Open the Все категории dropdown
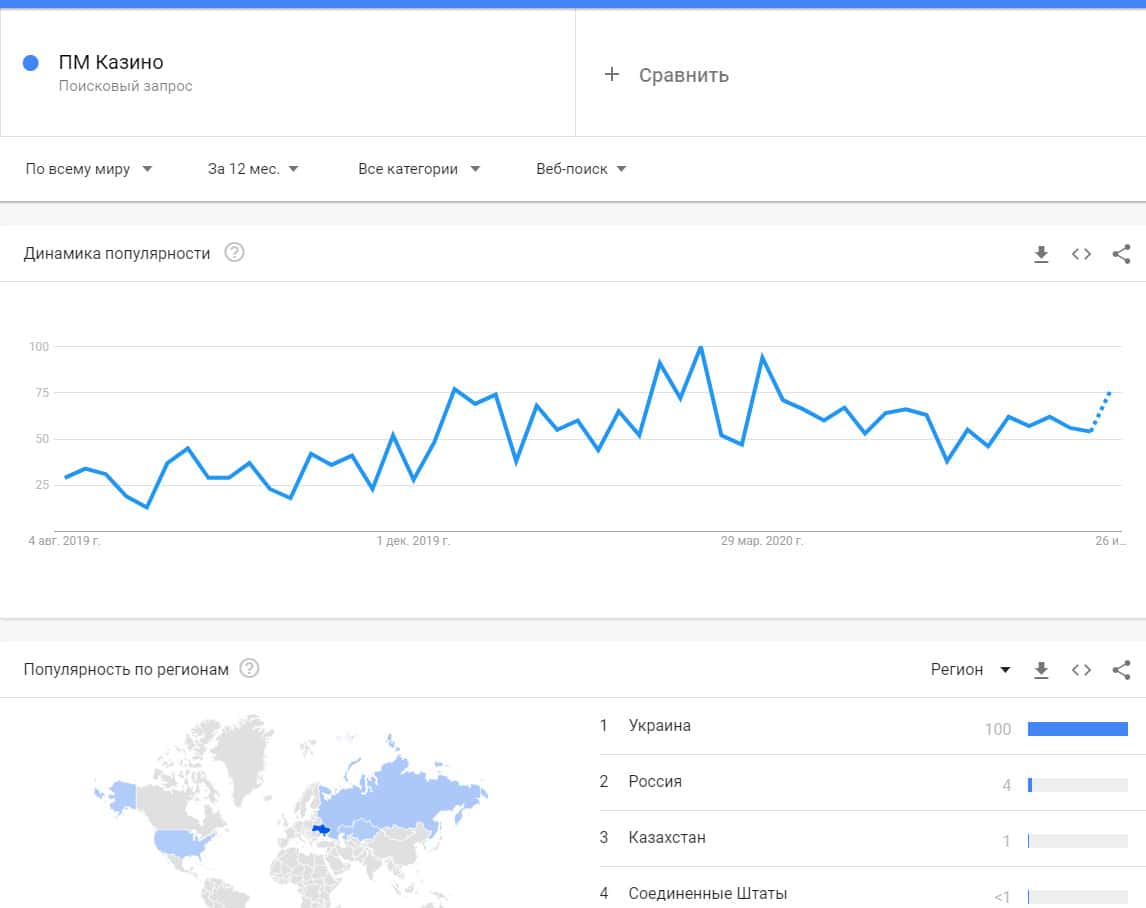Screen dimensions: 1146x908 pos(419,169)
